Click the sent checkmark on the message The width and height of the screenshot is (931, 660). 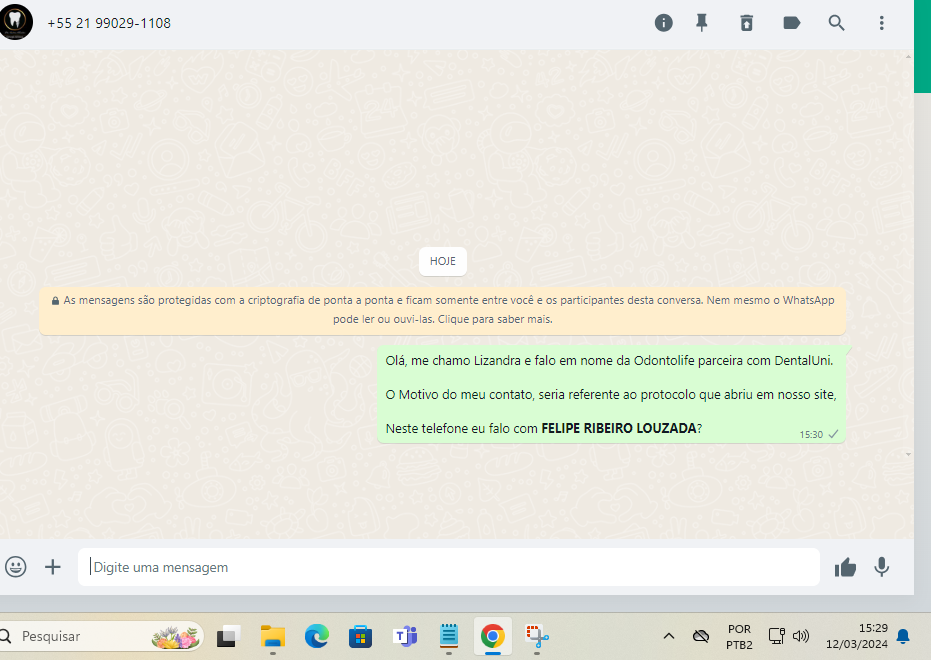point(833,434)
